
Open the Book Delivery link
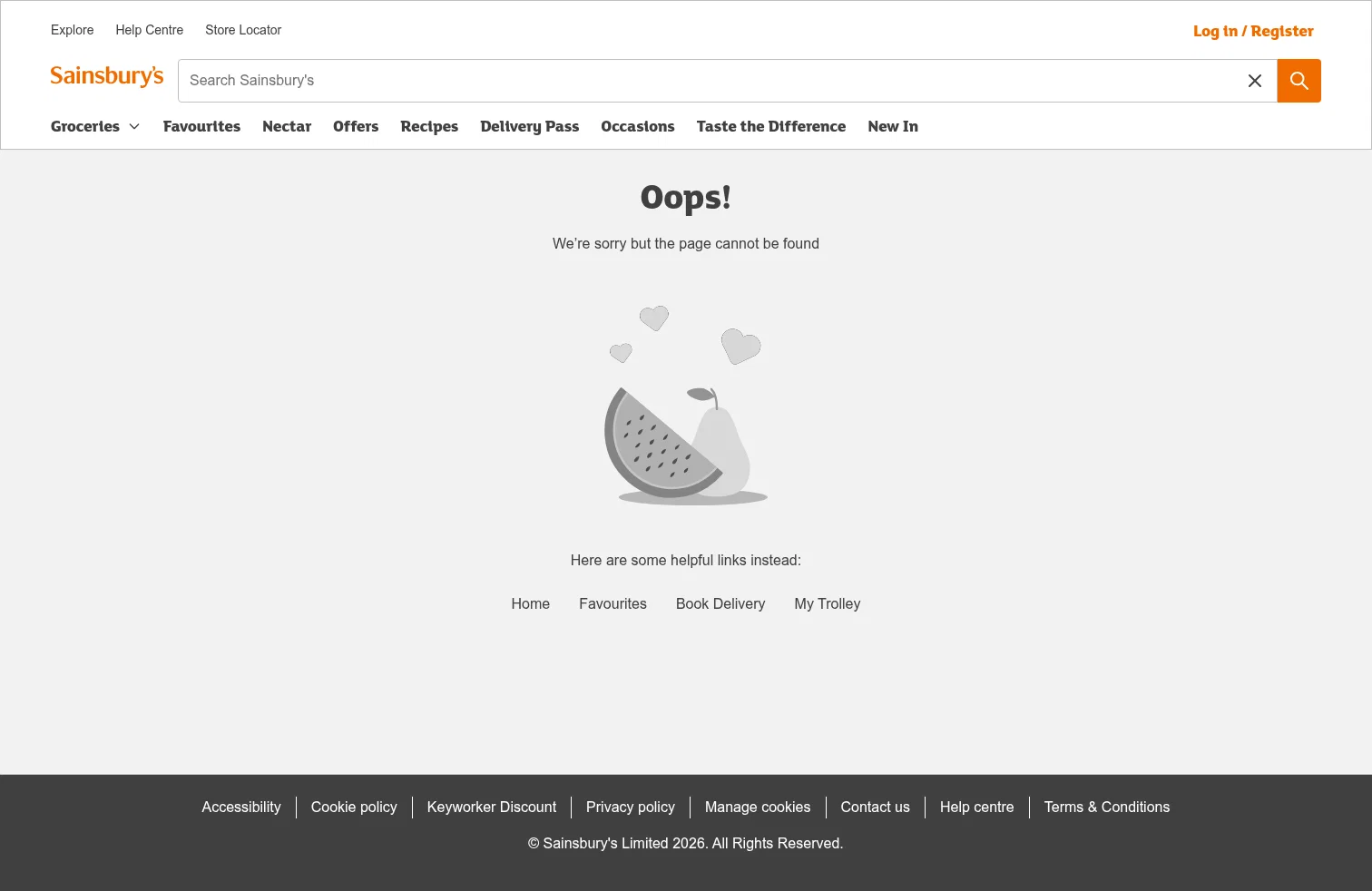[x=720, y=603]
